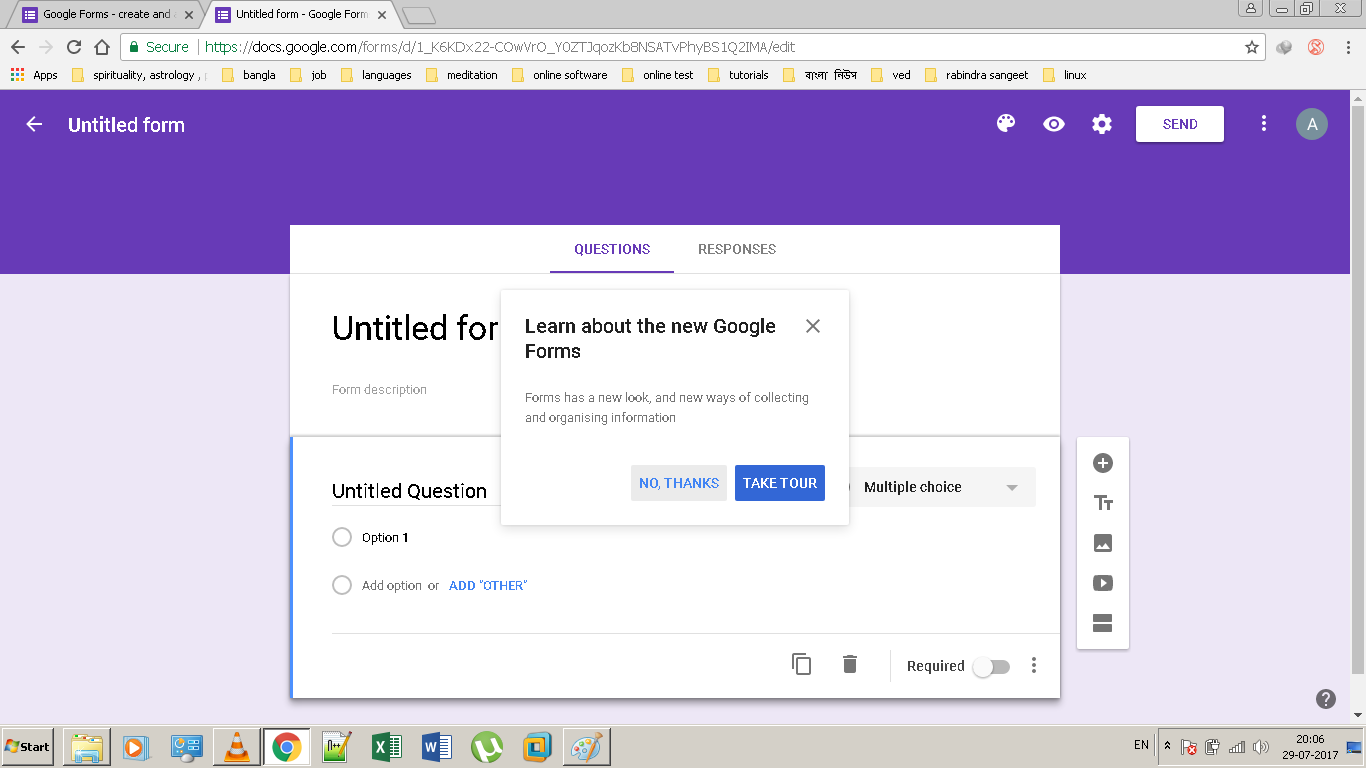Image resolution: width=1366 pixels, height=768 pixels.
Task: Bookmark this page with the star icon
Action: (1251, 47)
